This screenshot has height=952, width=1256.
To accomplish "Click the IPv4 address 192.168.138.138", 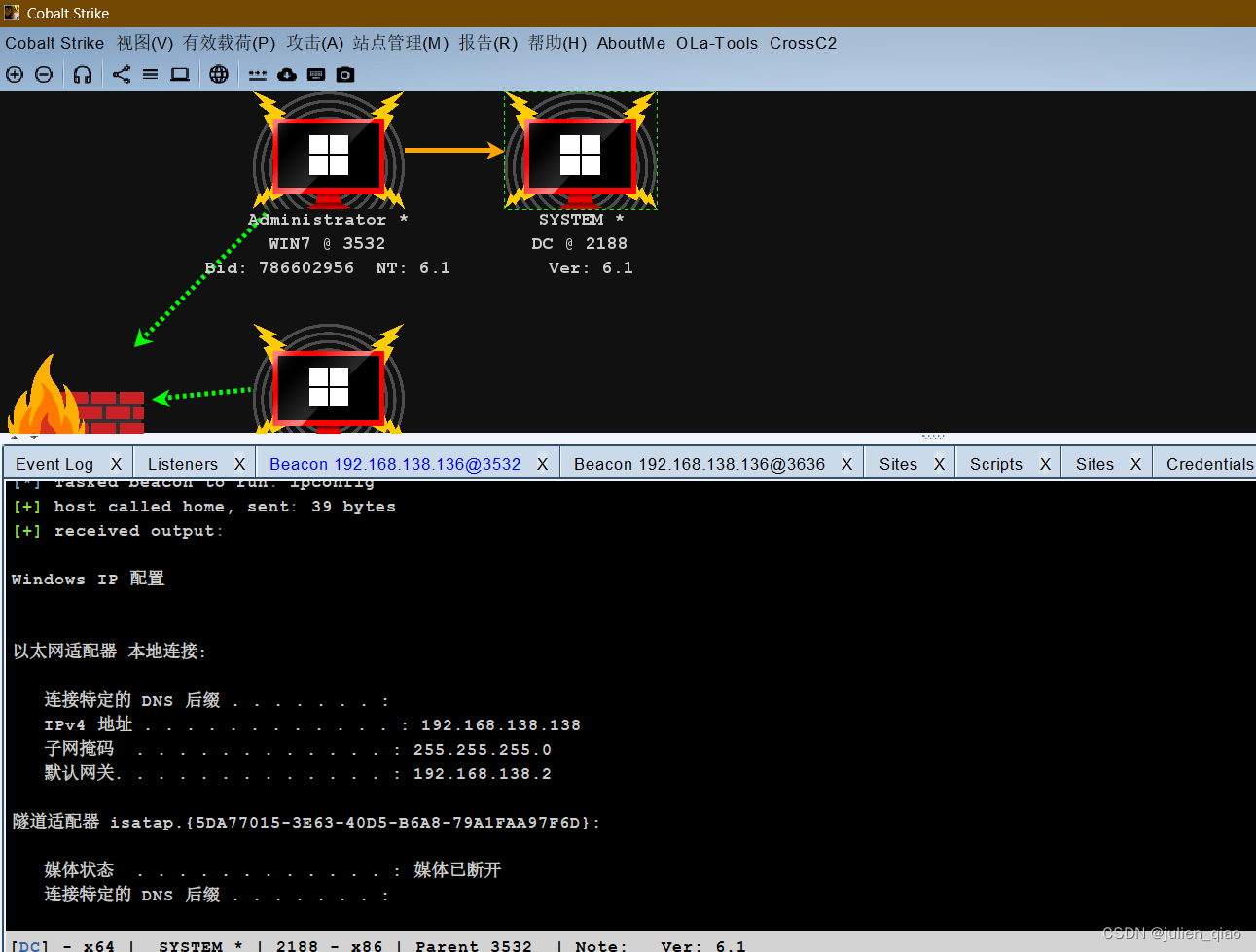I will (501, 725).
